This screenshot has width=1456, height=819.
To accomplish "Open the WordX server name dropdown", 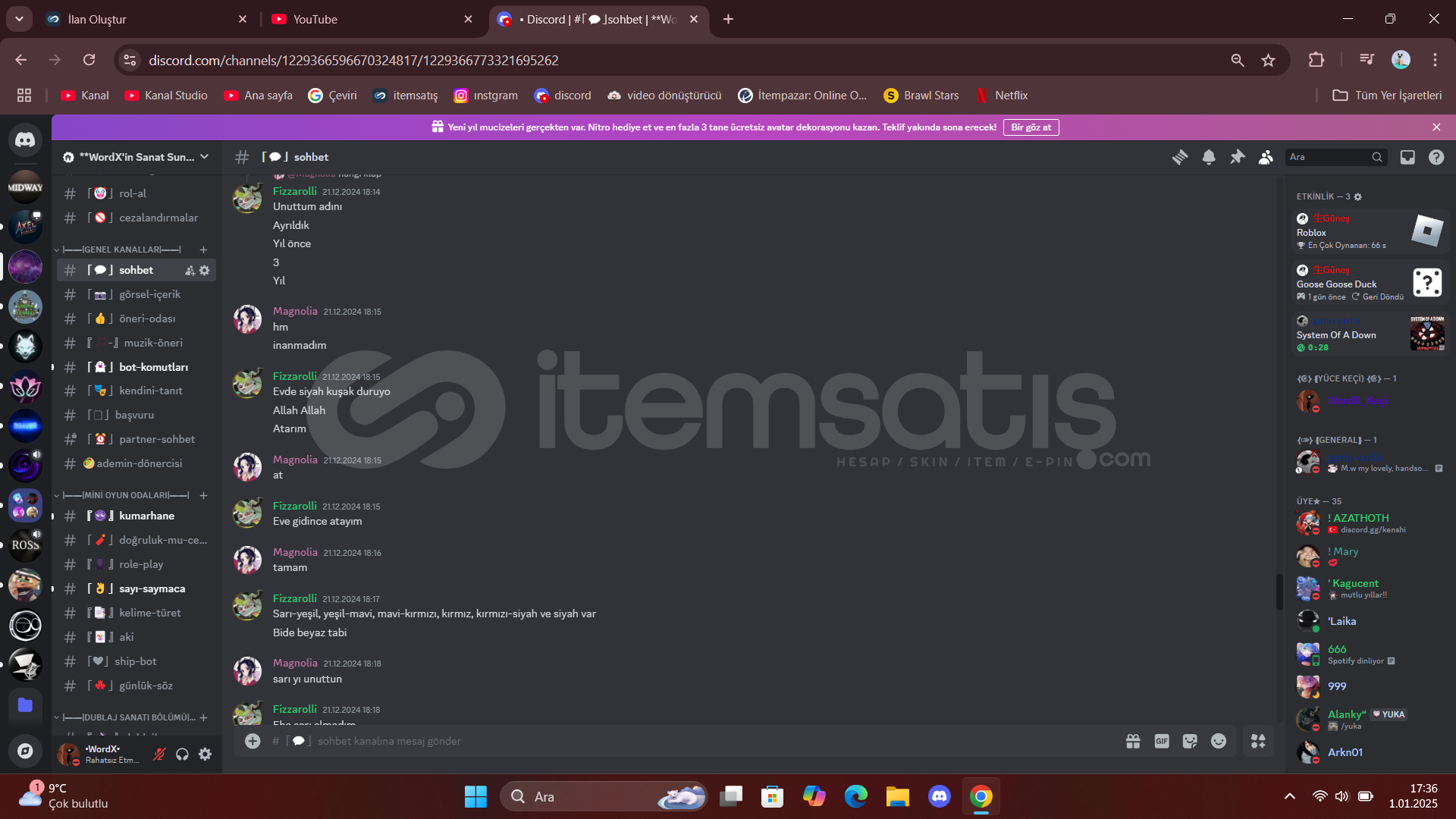I will coord(136,157).
